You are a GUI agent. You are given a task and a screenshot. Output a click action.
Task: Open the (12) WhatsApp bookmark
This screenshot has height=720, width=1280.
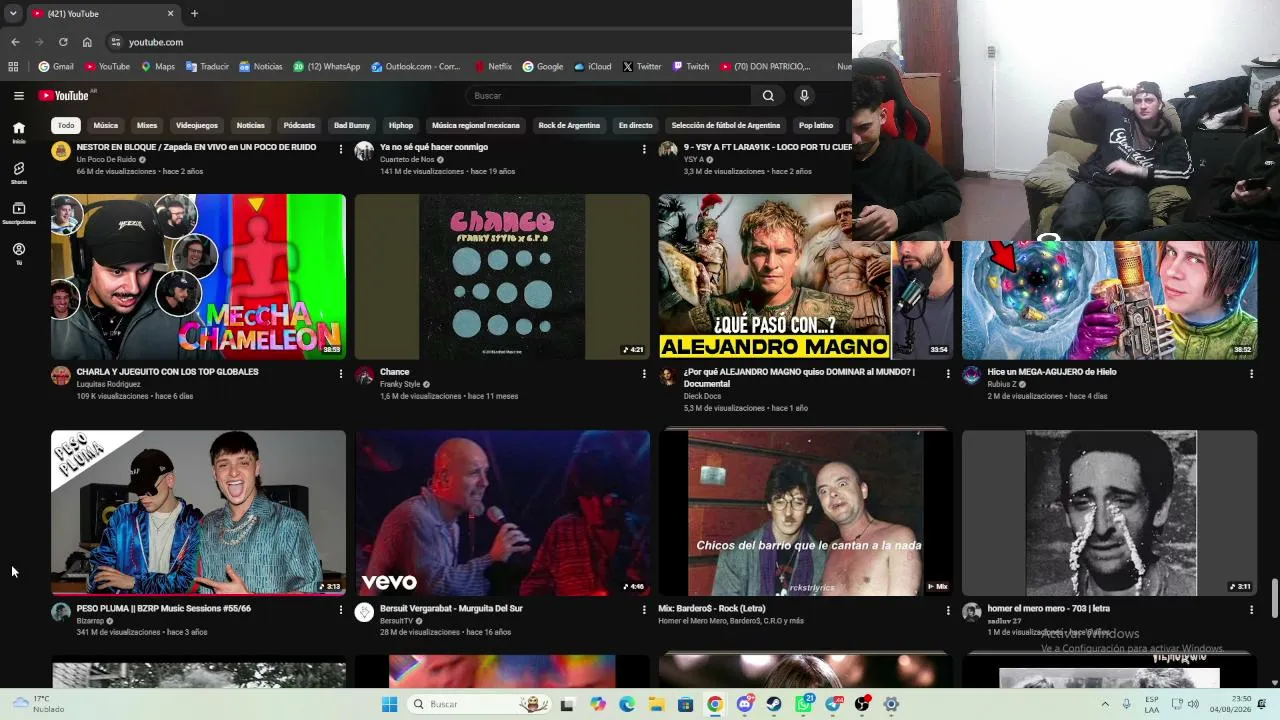327,67
